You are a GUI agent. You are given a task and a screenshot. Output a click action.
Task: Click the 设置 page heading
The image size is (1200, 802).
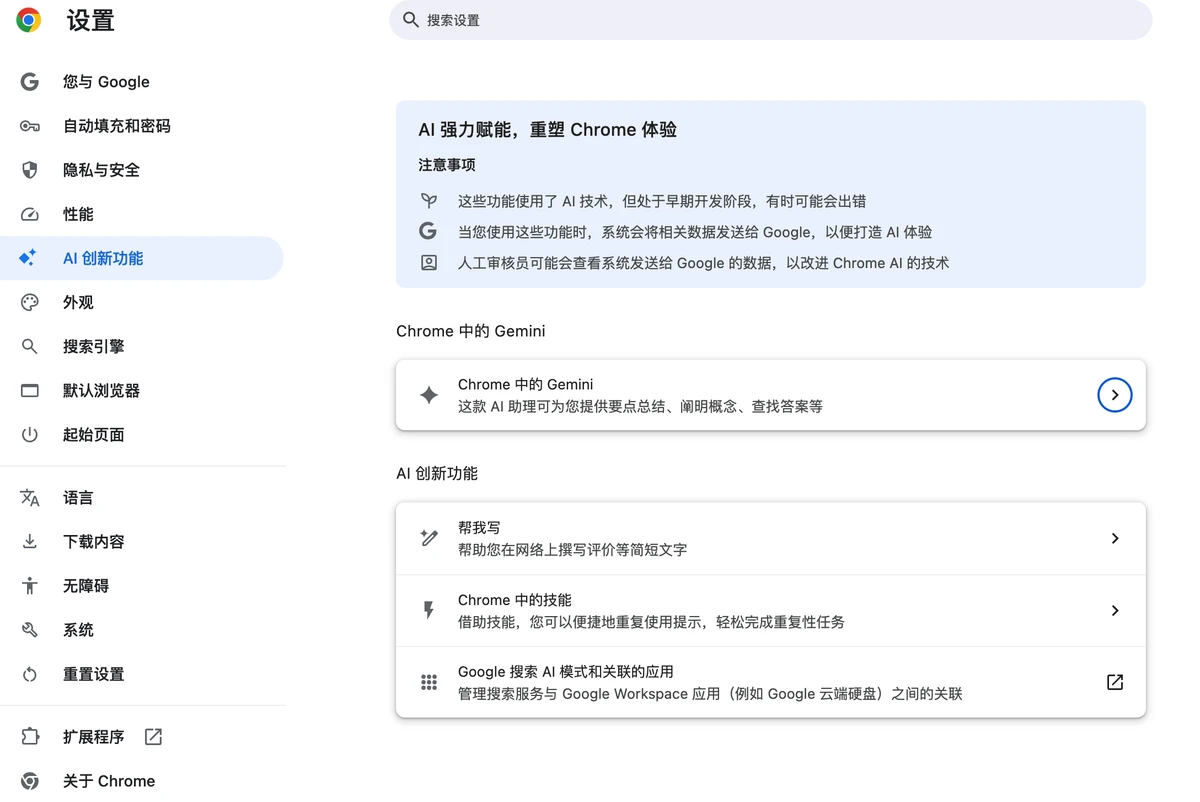[91, 20]
